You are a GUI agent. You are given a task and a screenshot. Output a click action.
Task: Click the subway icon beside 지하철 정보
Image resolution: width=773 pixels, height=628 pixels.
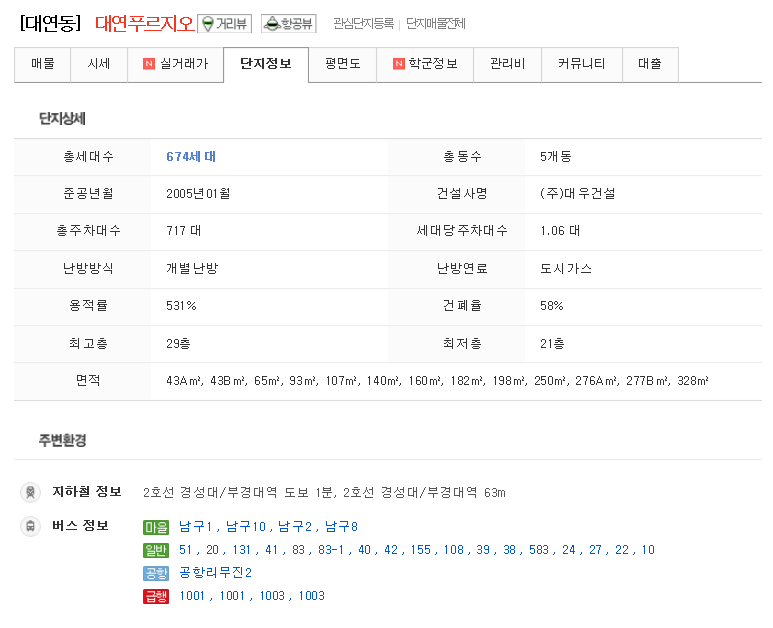tap(31, 492)
